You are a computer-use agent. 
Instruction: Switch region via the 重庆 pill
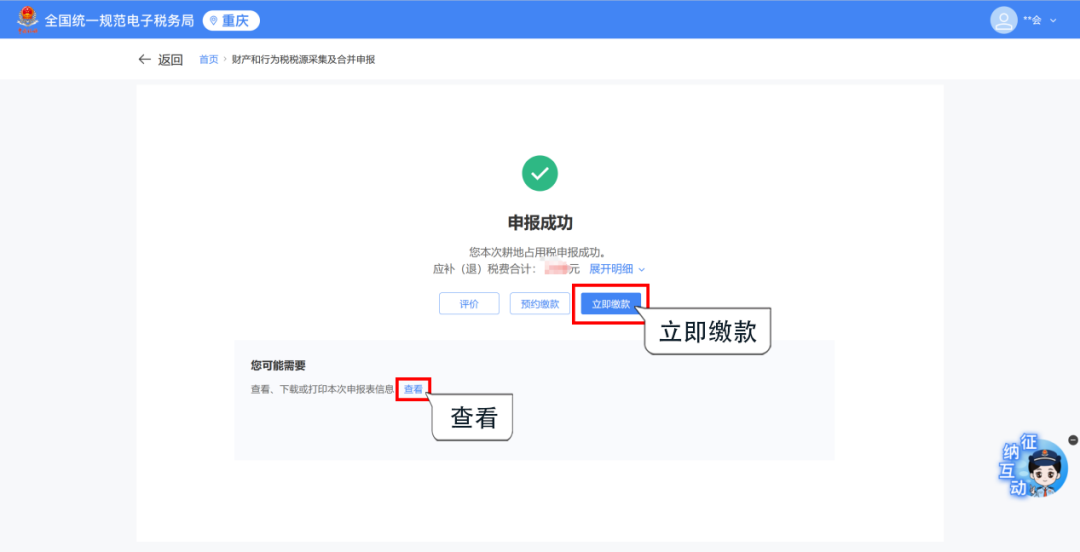[231, 21]
